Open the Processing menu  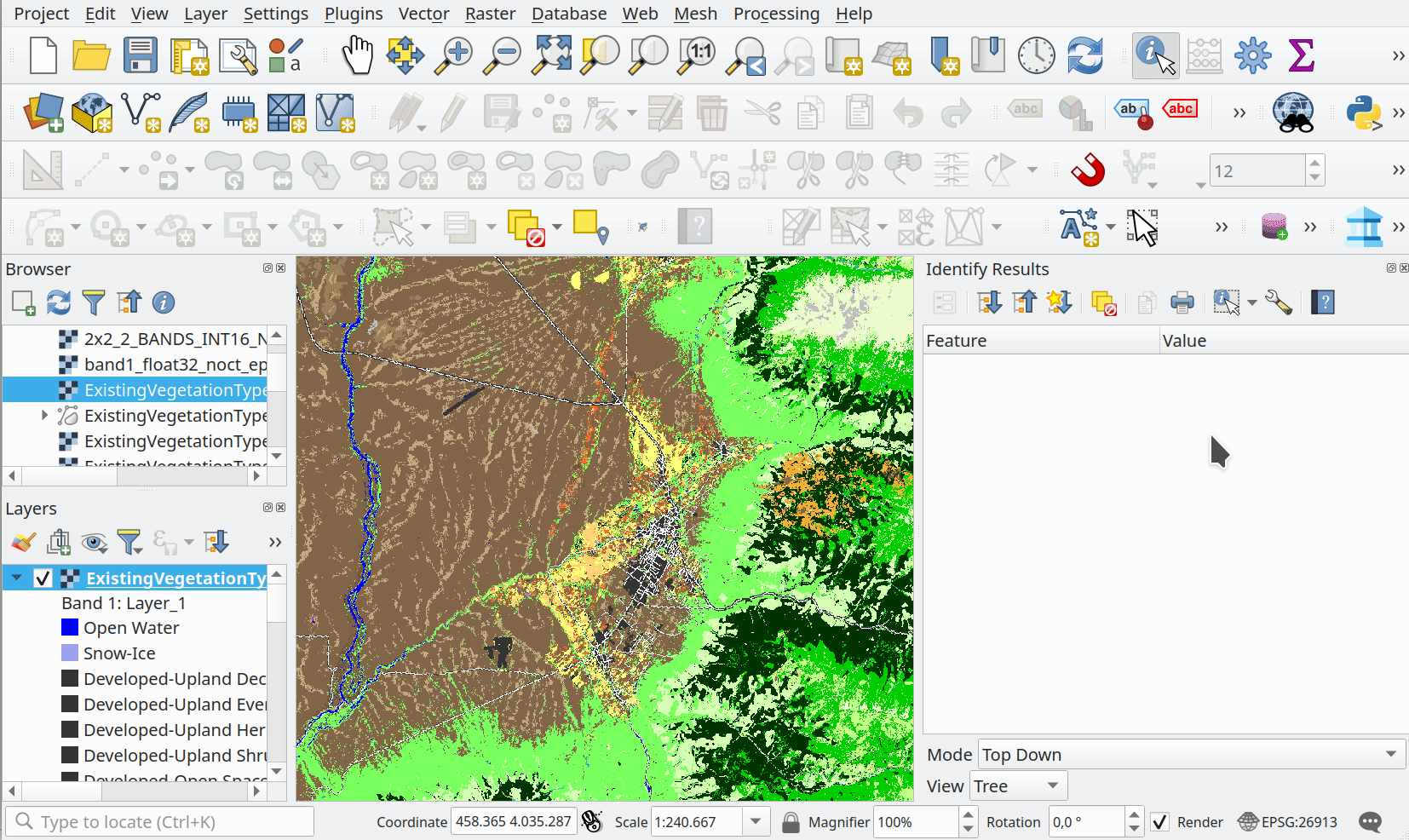(776, 14)
